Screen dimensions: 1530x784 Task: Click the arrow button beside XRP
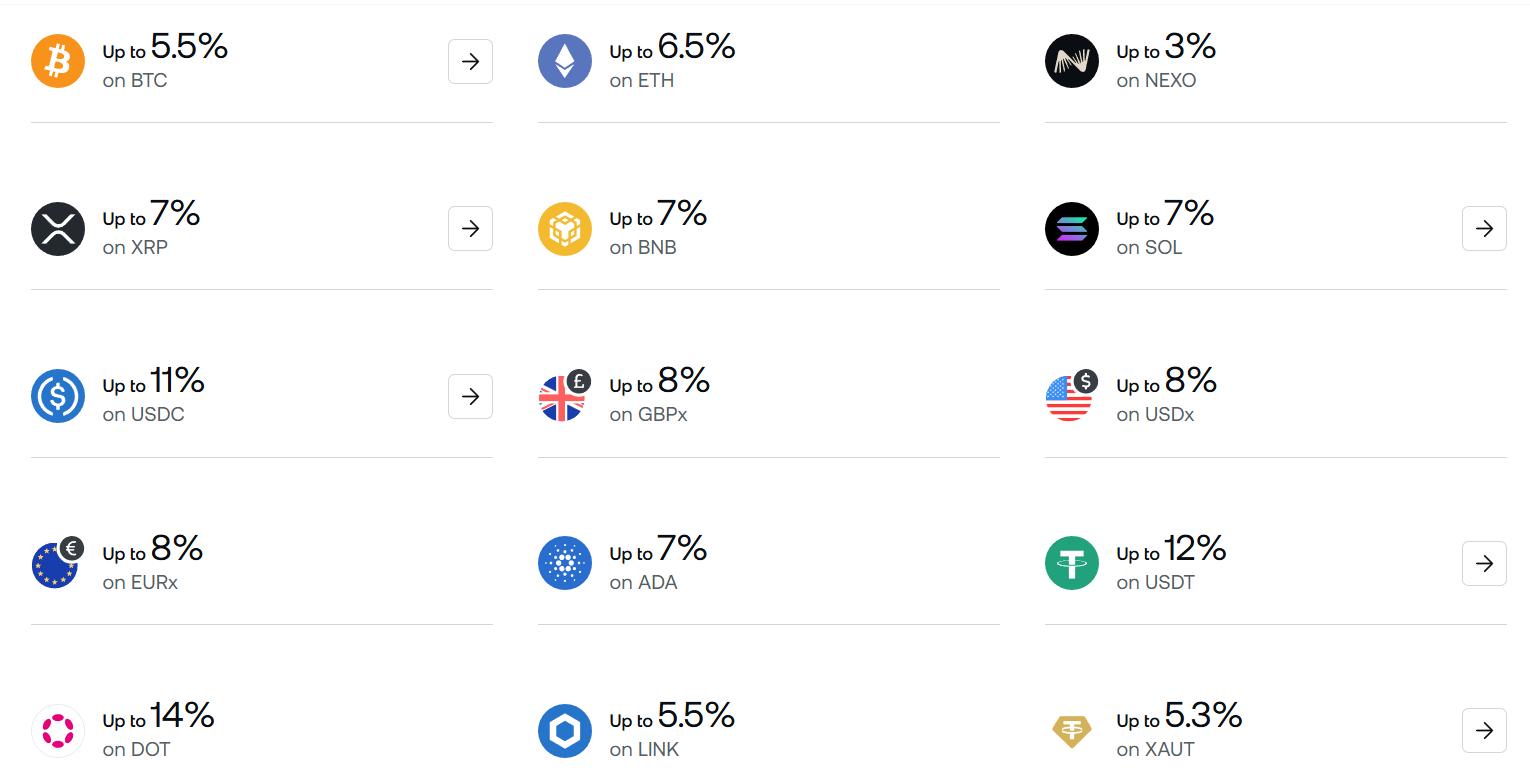pos(470,228)
